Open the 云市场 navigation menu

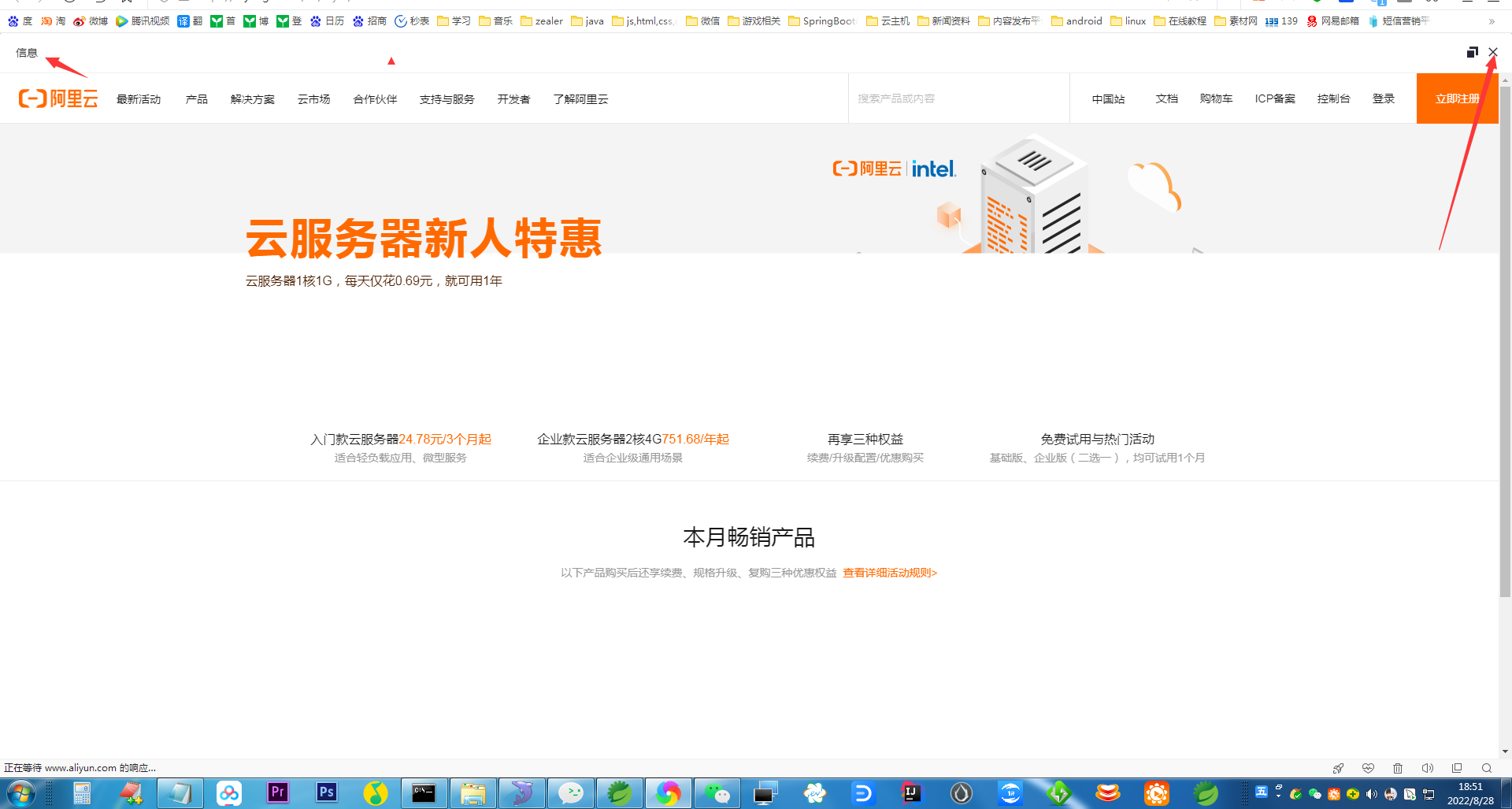(x=313, y=99)
